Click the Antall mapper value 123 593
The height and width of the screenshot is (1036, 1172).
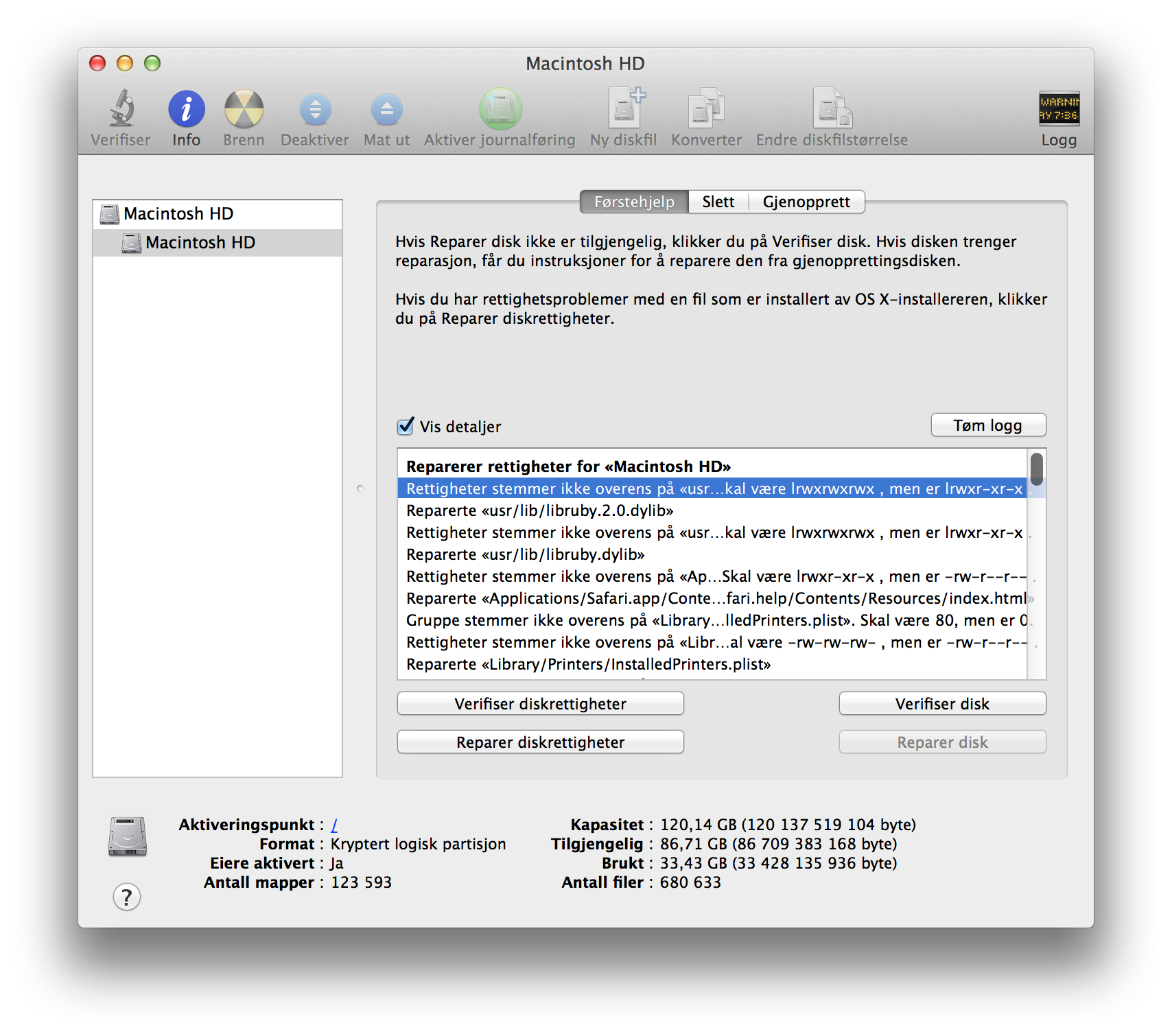[x=361, y=882]
